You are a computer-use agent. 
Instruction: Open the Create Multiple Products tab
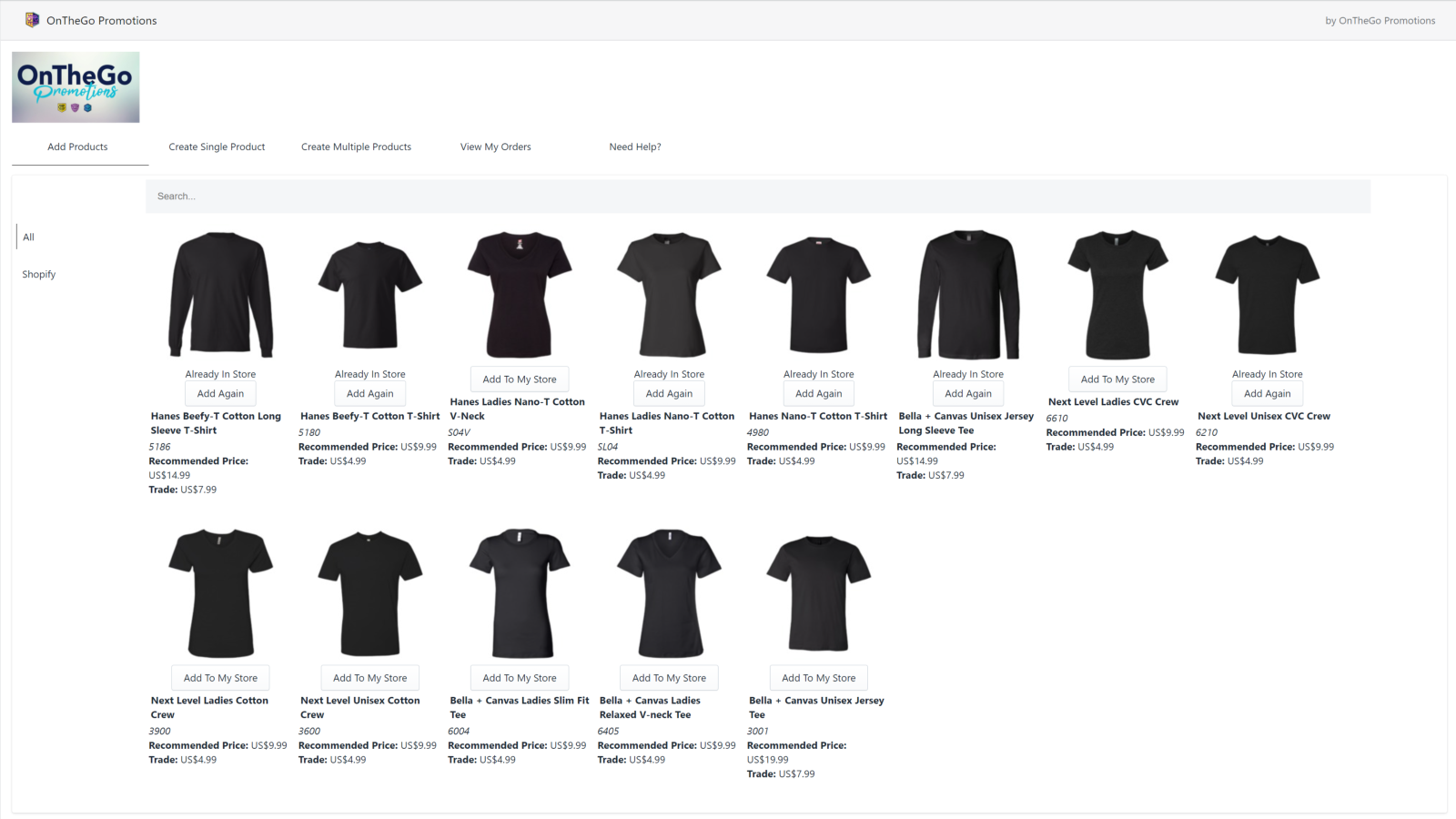356,147
